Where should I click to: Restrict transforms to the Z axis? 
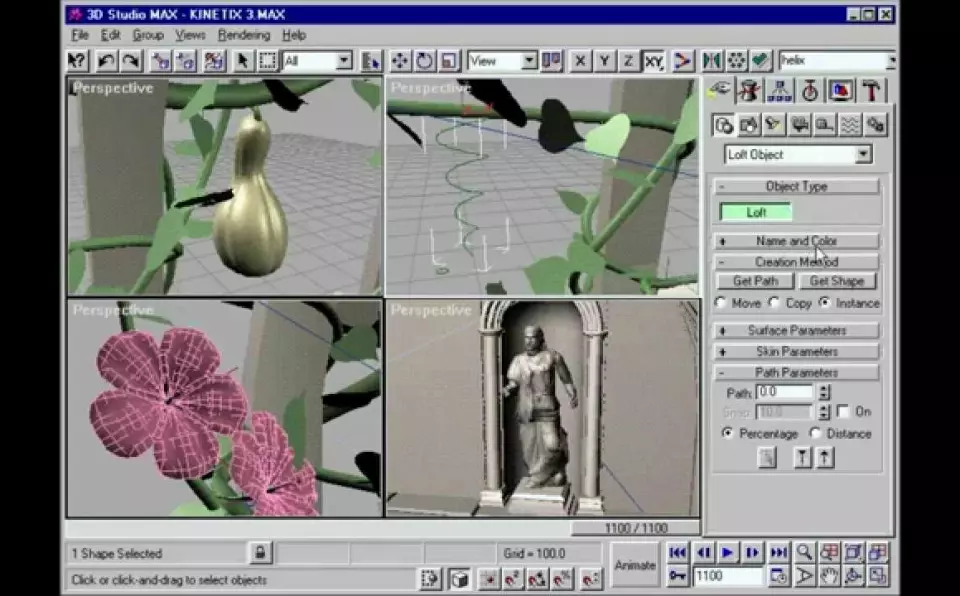[629, 61]
